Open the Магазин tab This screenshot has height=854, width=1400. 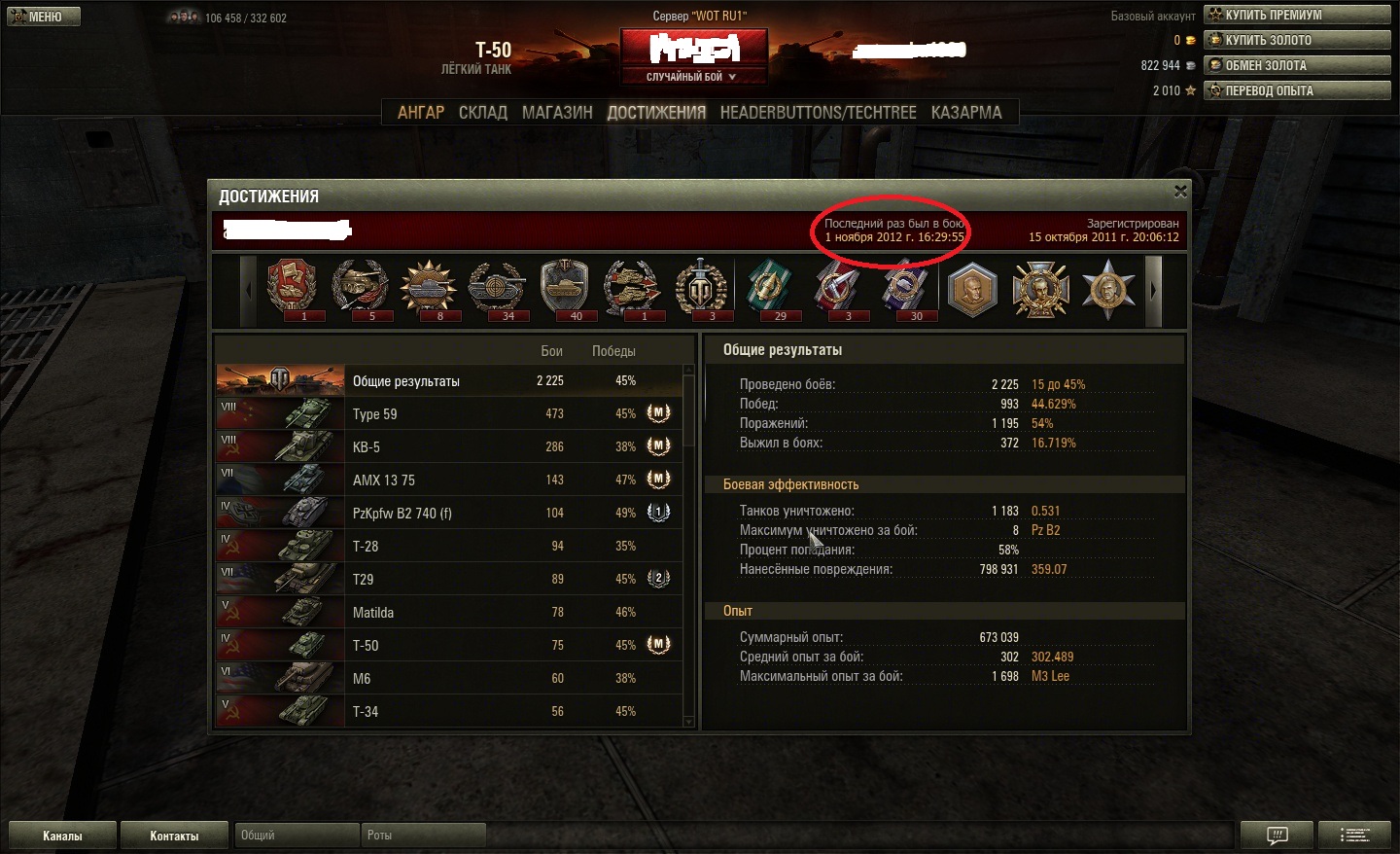coord(557,113)
